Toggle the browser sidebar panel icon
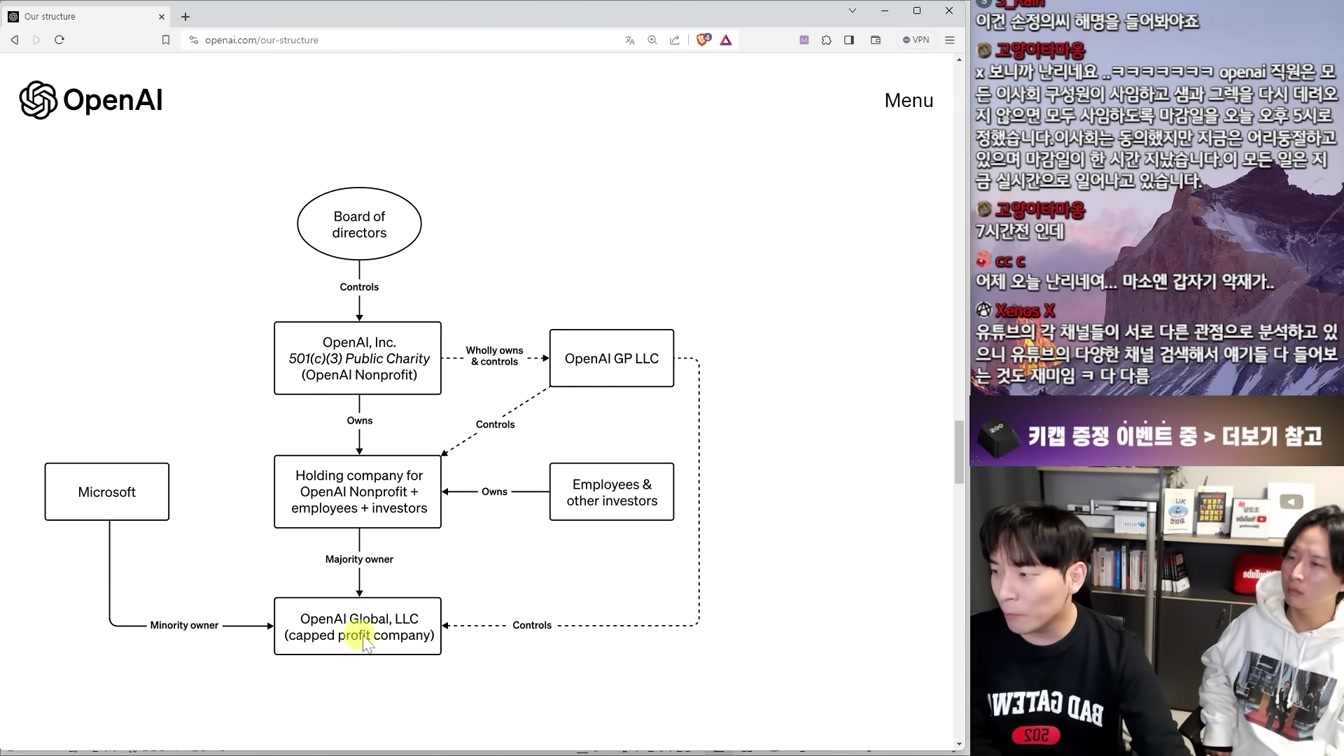The height and width of the screenshot is (756, 1344). pyautogui.click(x=849, y=40)
